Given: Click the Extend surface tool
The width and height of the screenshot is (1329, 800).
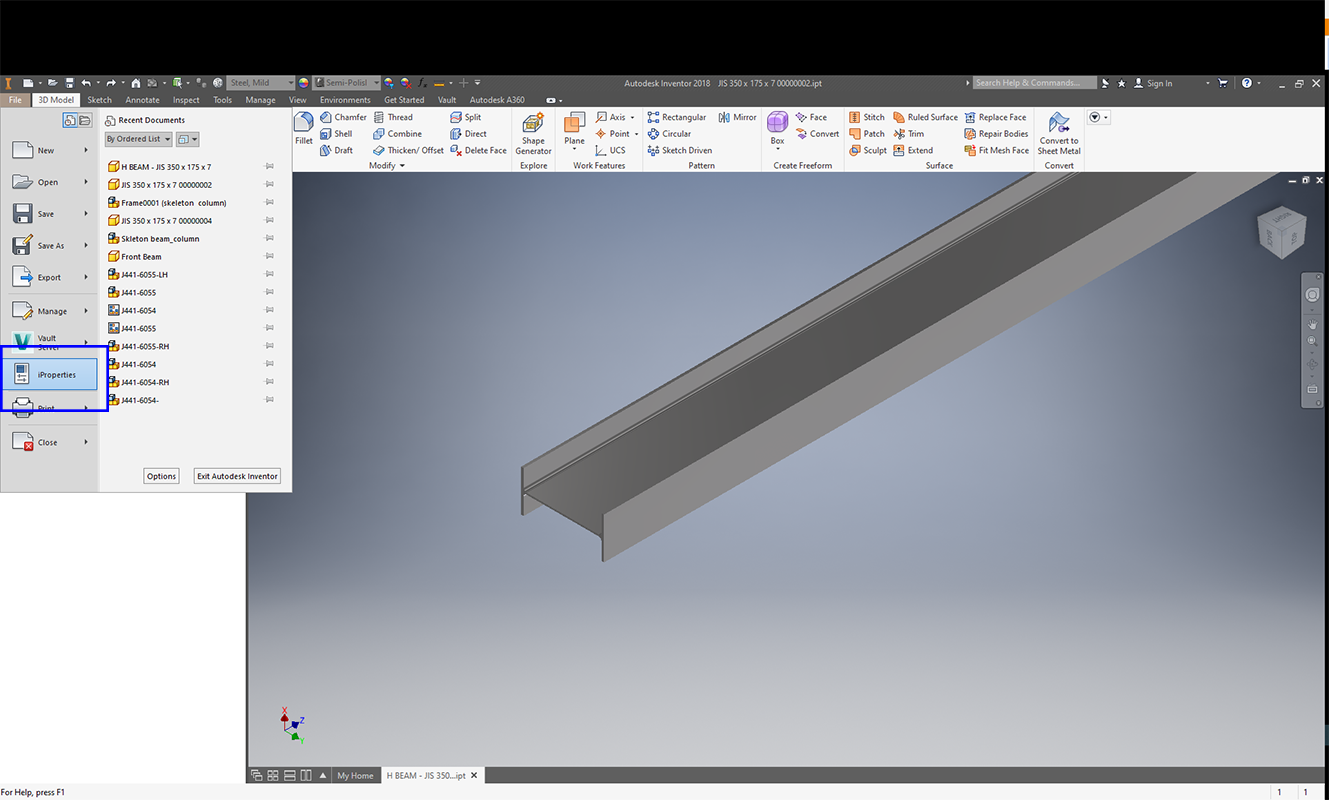Looking at the screenshot, I should click(x=913, y=150).
